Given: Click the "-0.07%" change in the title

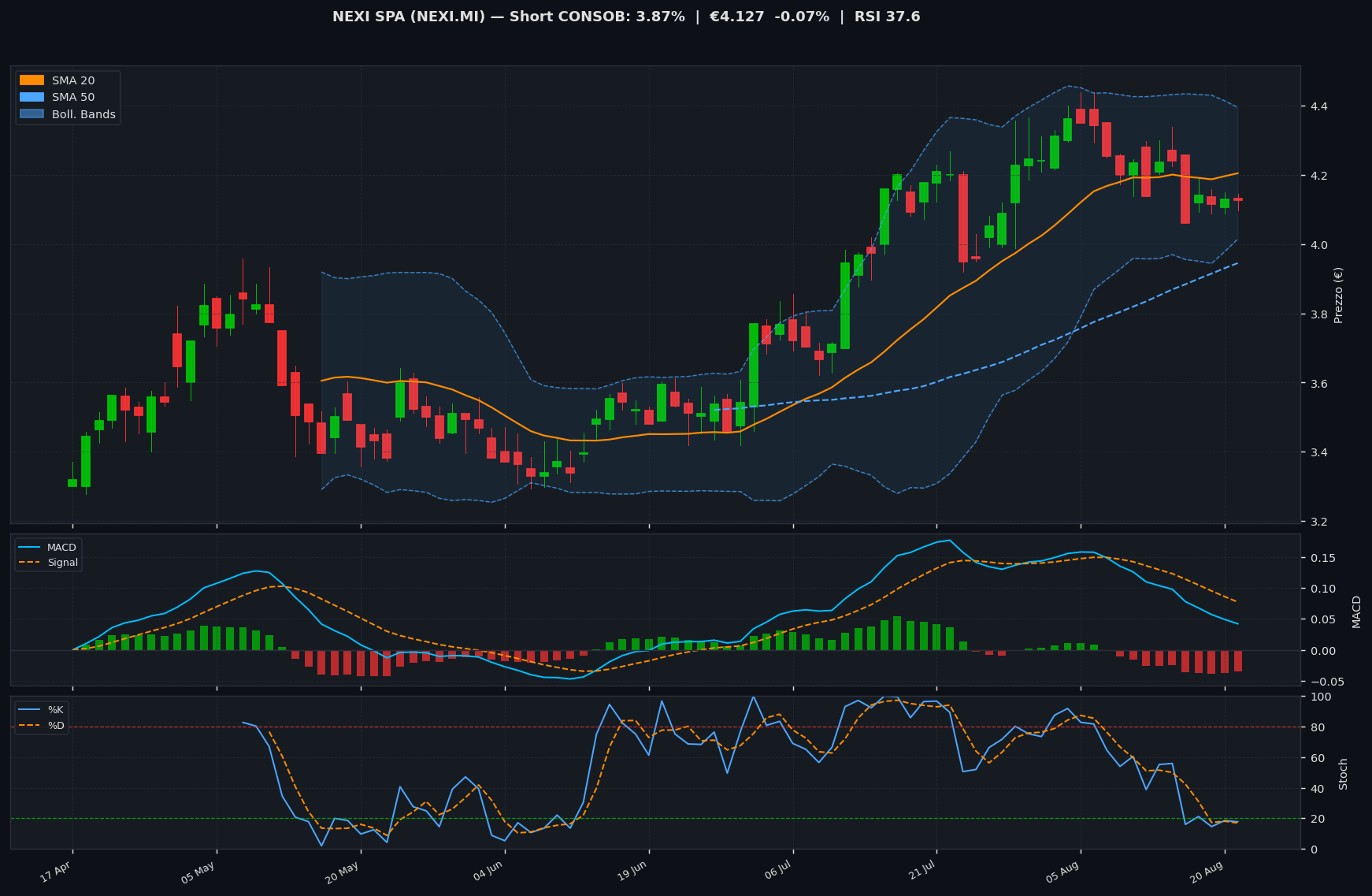Looking at the screenshot, I should 803,17.
